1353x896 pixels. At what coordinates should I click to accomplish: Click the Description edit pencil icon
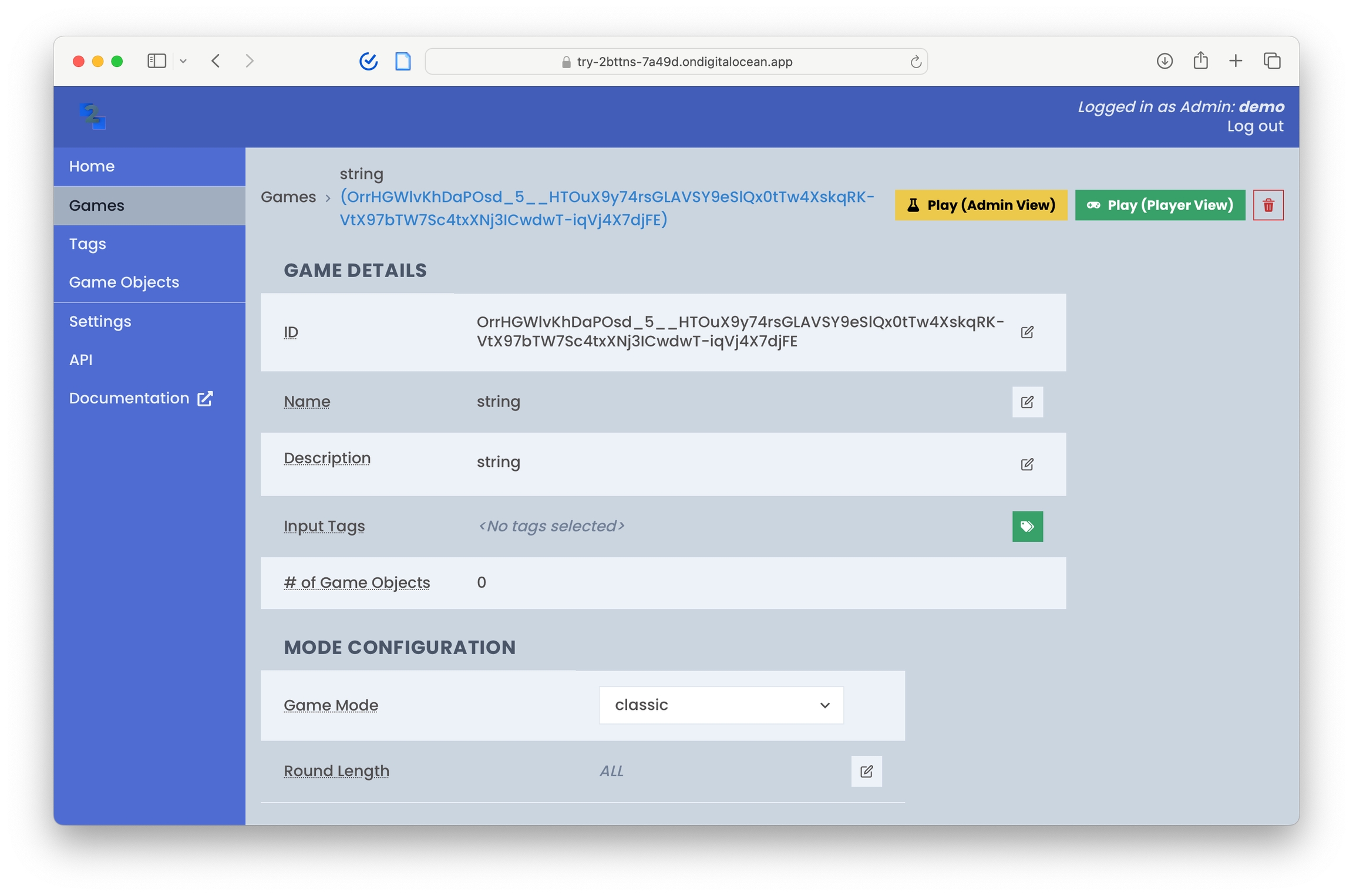1026,464
